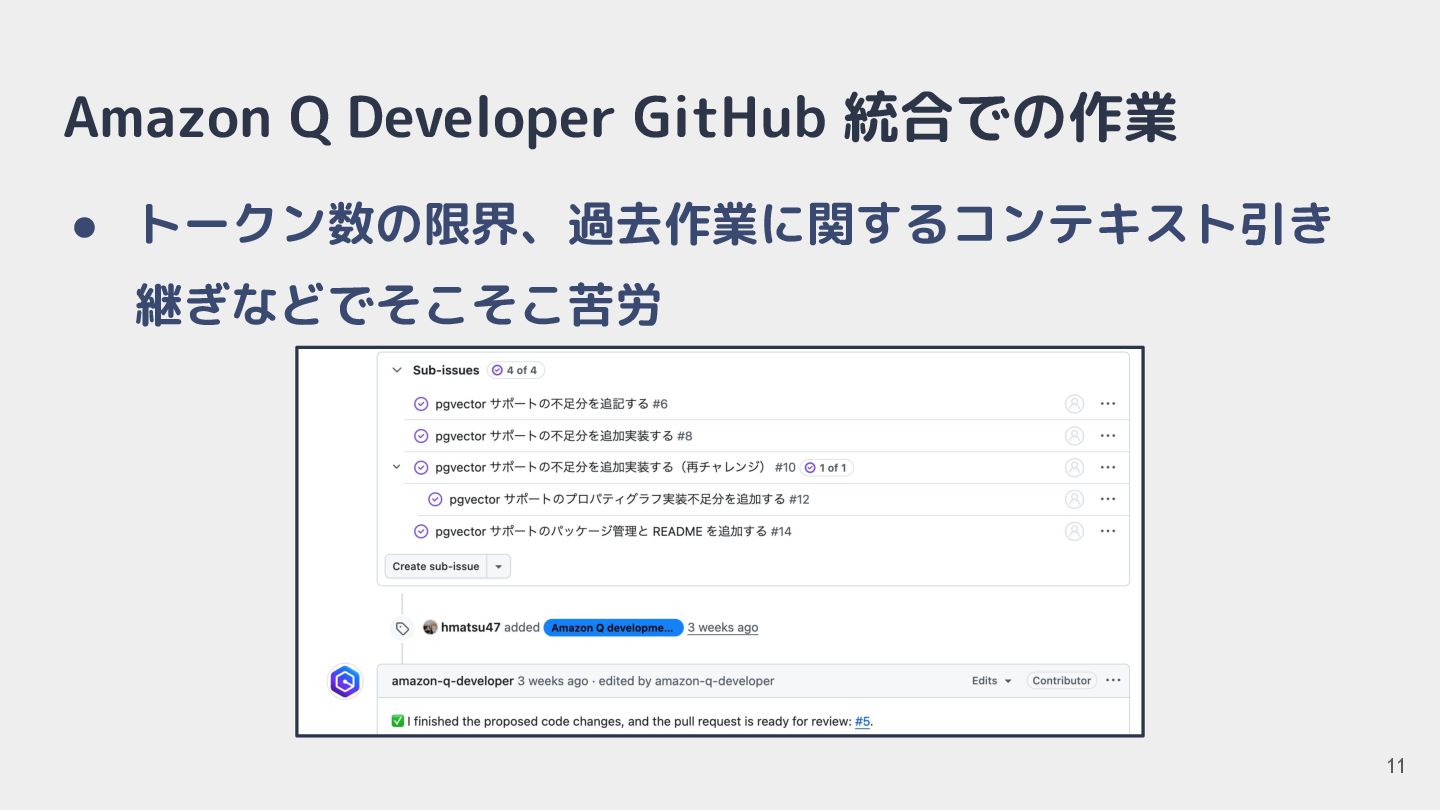The image size is (1440, 810).
Task: Click hmatsu47 avatar image
Action: 430,627
